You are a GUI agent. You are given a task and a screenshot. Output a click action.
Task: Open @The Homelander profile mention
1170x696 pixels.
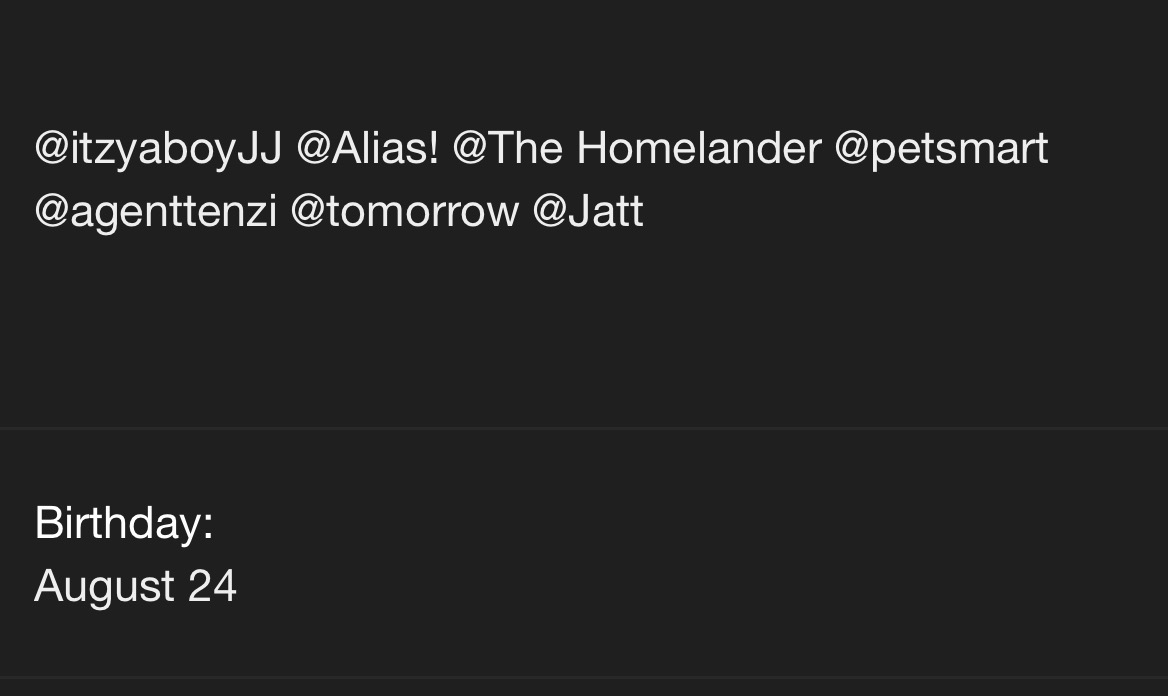[x=637, y=148]
